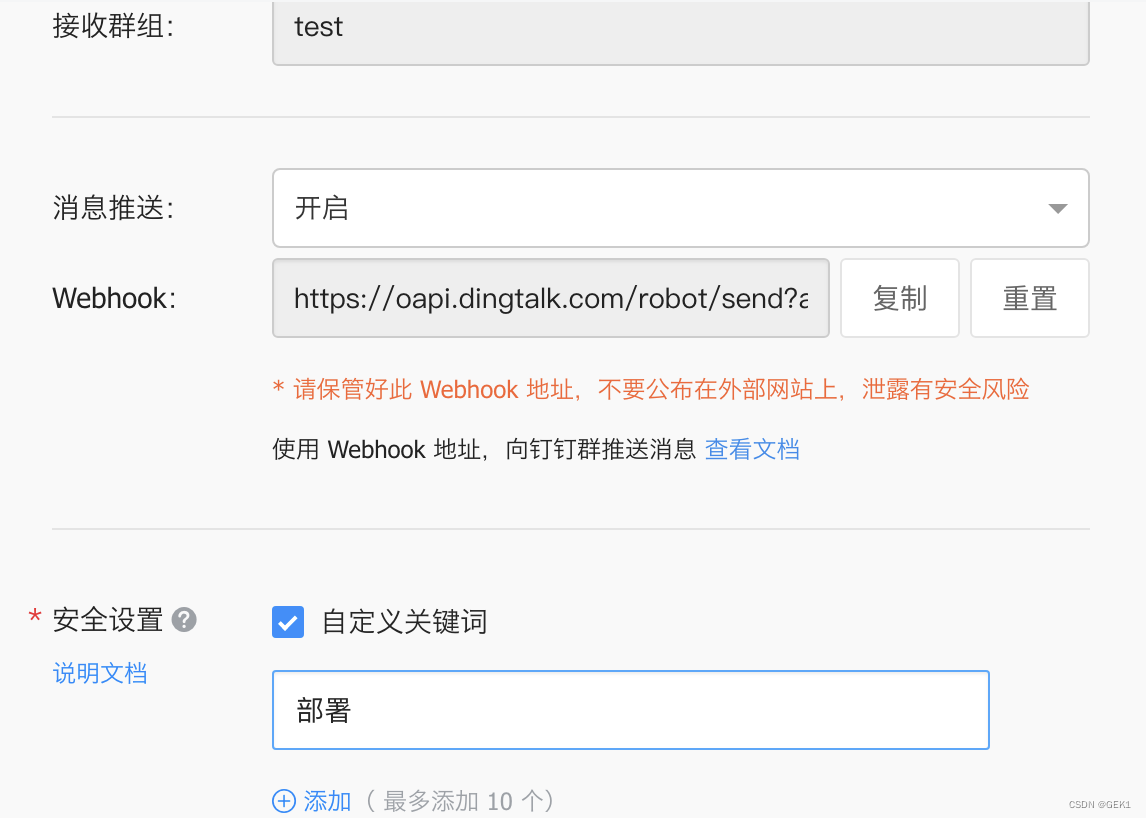
Task: Click the dropdown arrow in 消息推送 field
Action: click(1058, 209)
